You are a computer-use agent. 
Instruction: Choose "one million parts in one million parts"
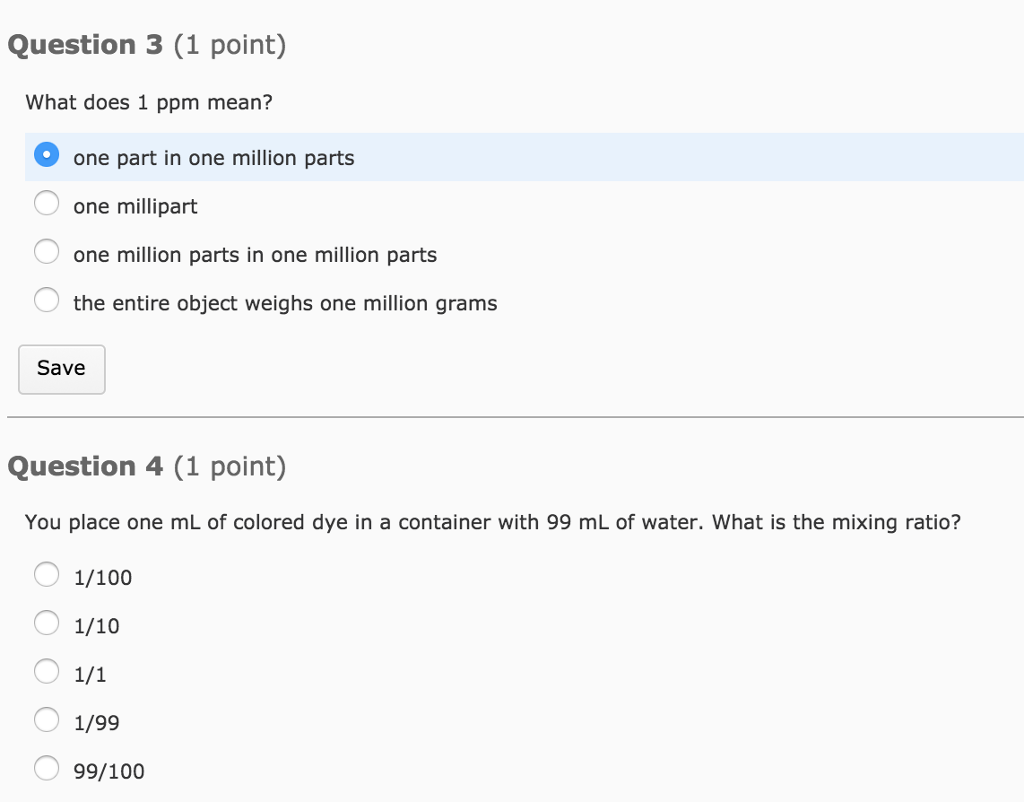[x=46, y=251]
